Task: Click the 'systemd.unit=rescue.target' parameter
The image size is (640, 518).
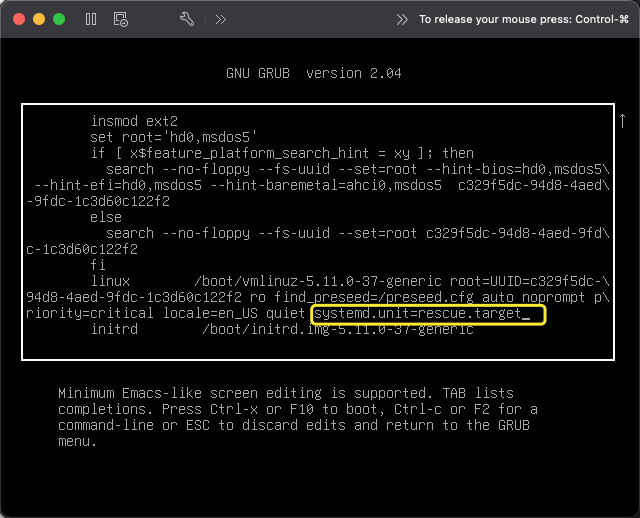Action: tap(417, 313)
